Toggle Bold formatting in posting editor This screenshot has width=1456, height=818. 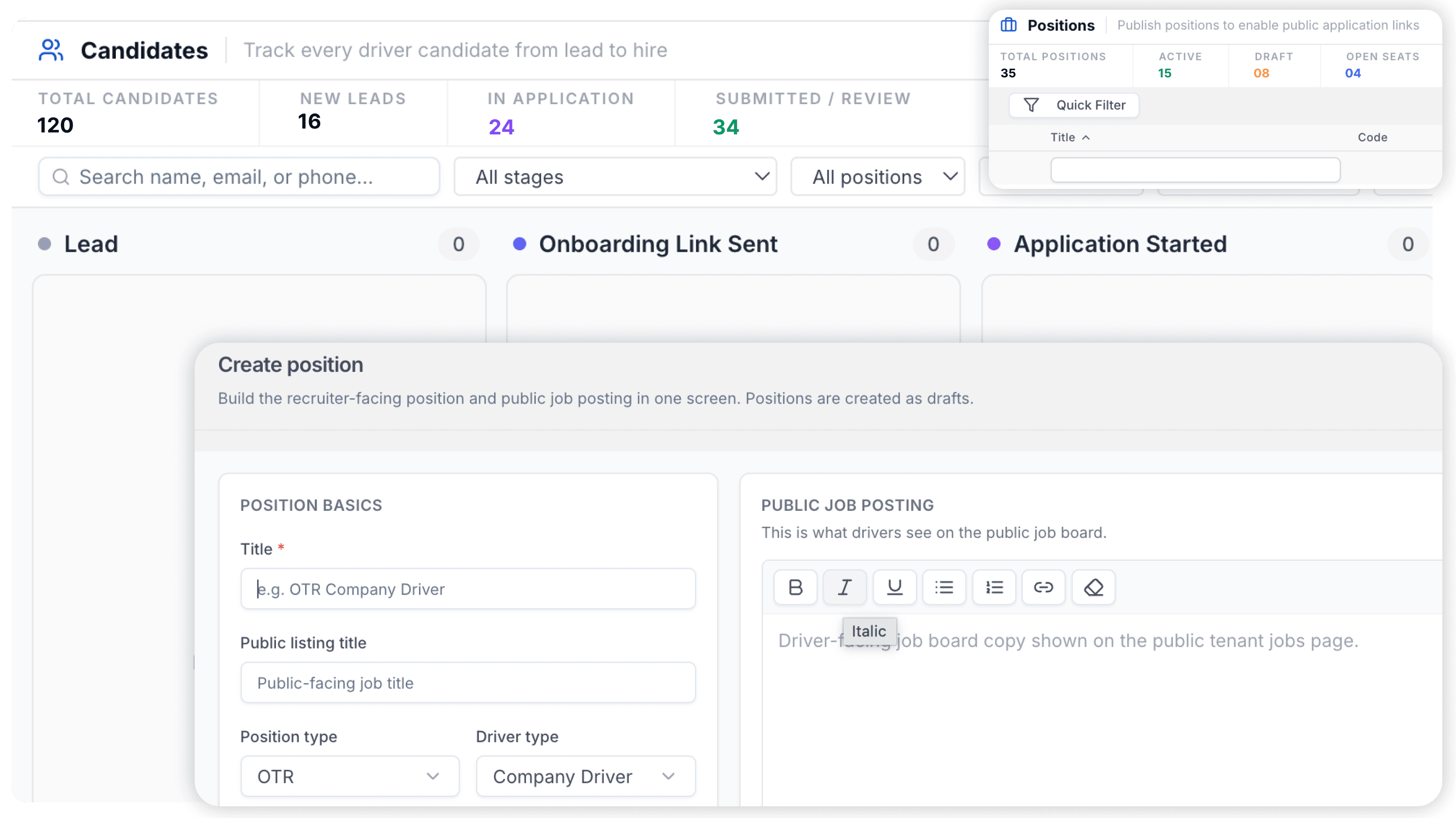795,587
